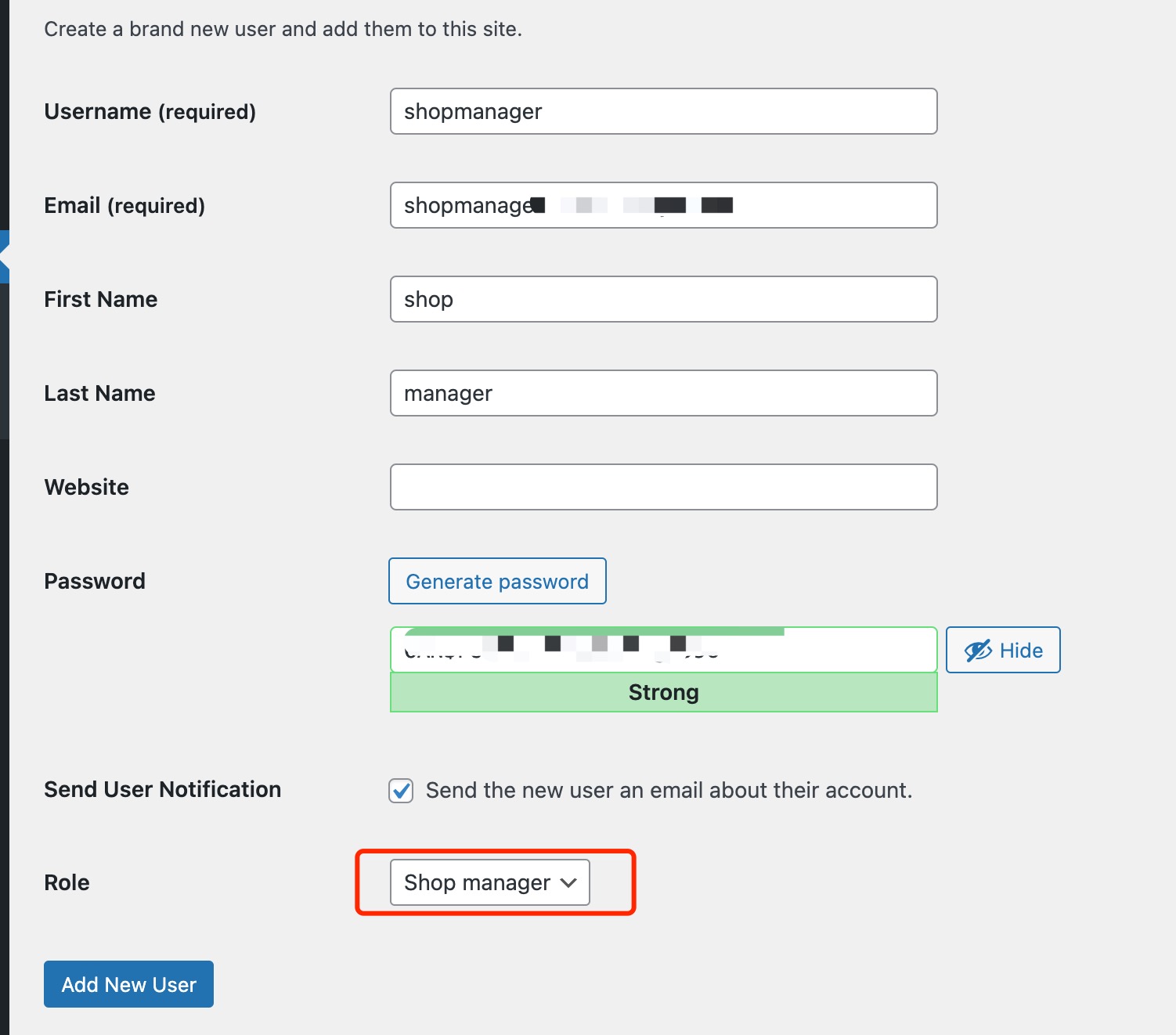Select the generated password text field
The image size is (1176, 1035).
[x=663, y=649]
